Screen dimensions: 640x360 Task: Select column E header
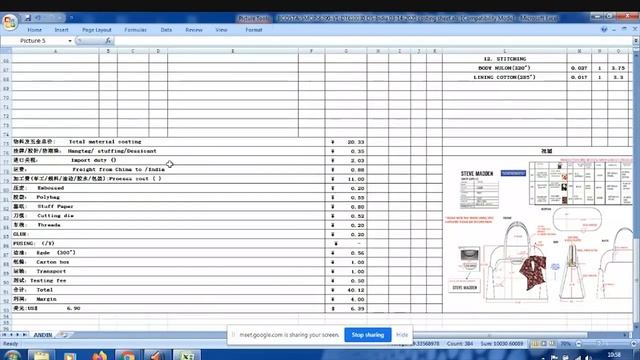tap(233, 51)
